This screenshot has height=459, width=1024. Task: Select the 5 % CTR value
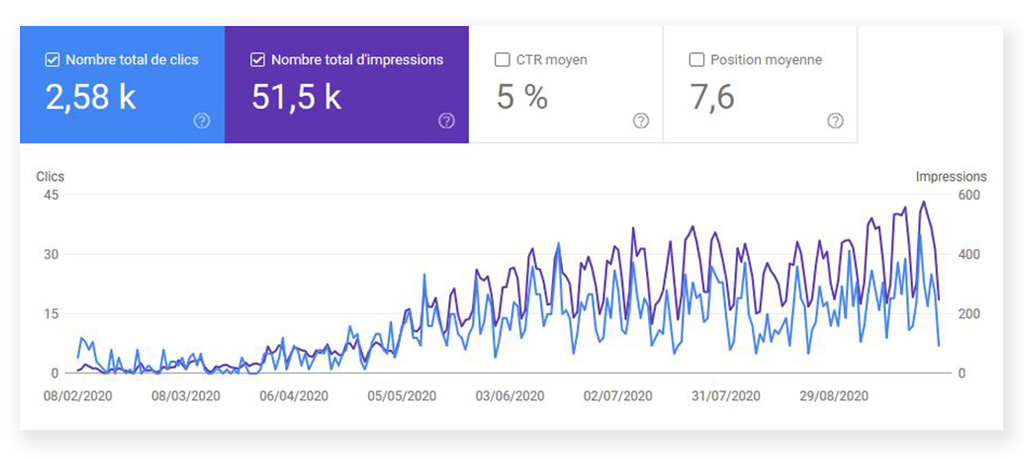point(522,97)
